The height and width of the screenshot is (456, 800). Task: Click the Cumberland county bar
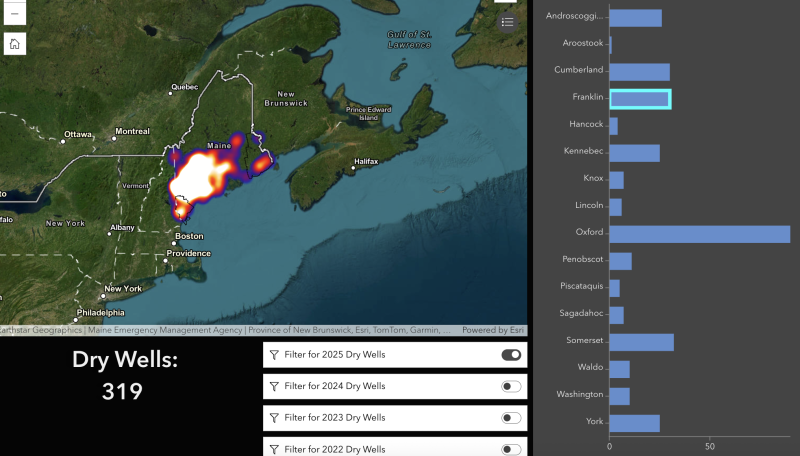tap(639, 72)
